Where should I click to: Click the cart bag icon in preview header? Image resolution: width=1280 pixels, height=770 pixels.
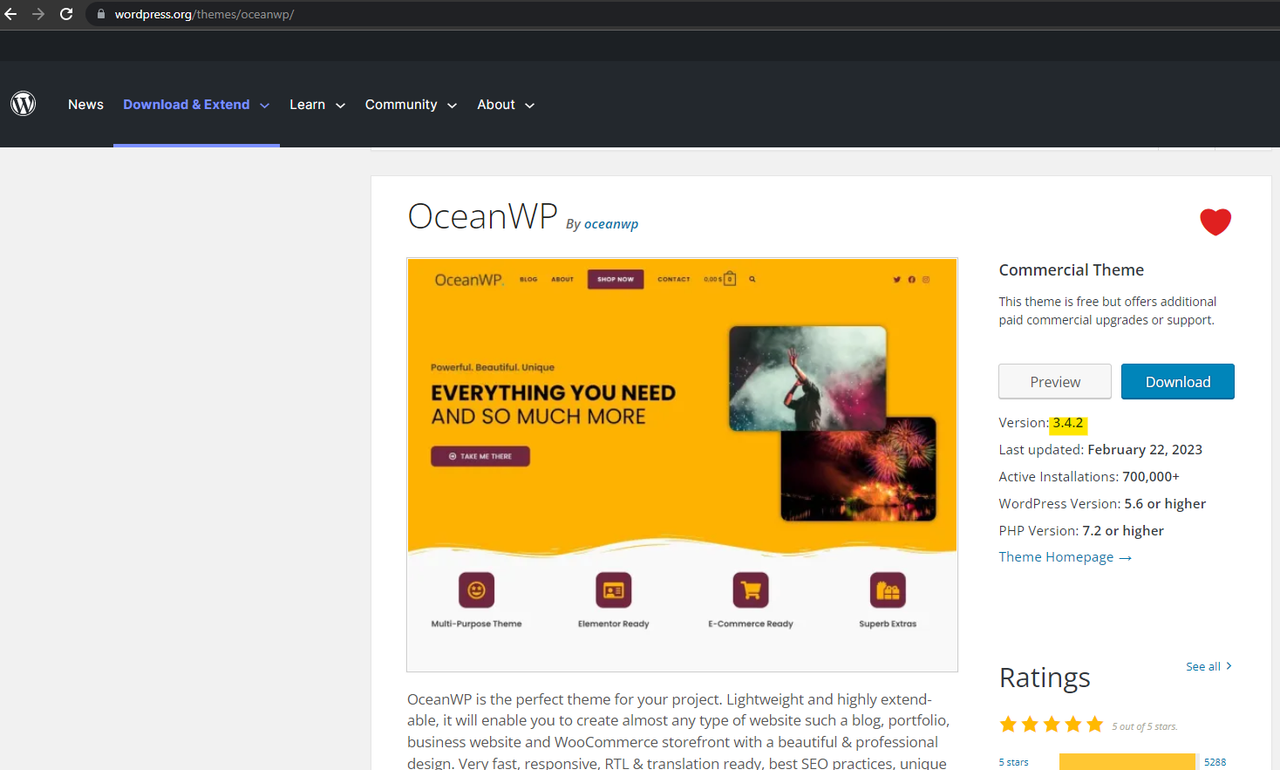tap(730, 279)
